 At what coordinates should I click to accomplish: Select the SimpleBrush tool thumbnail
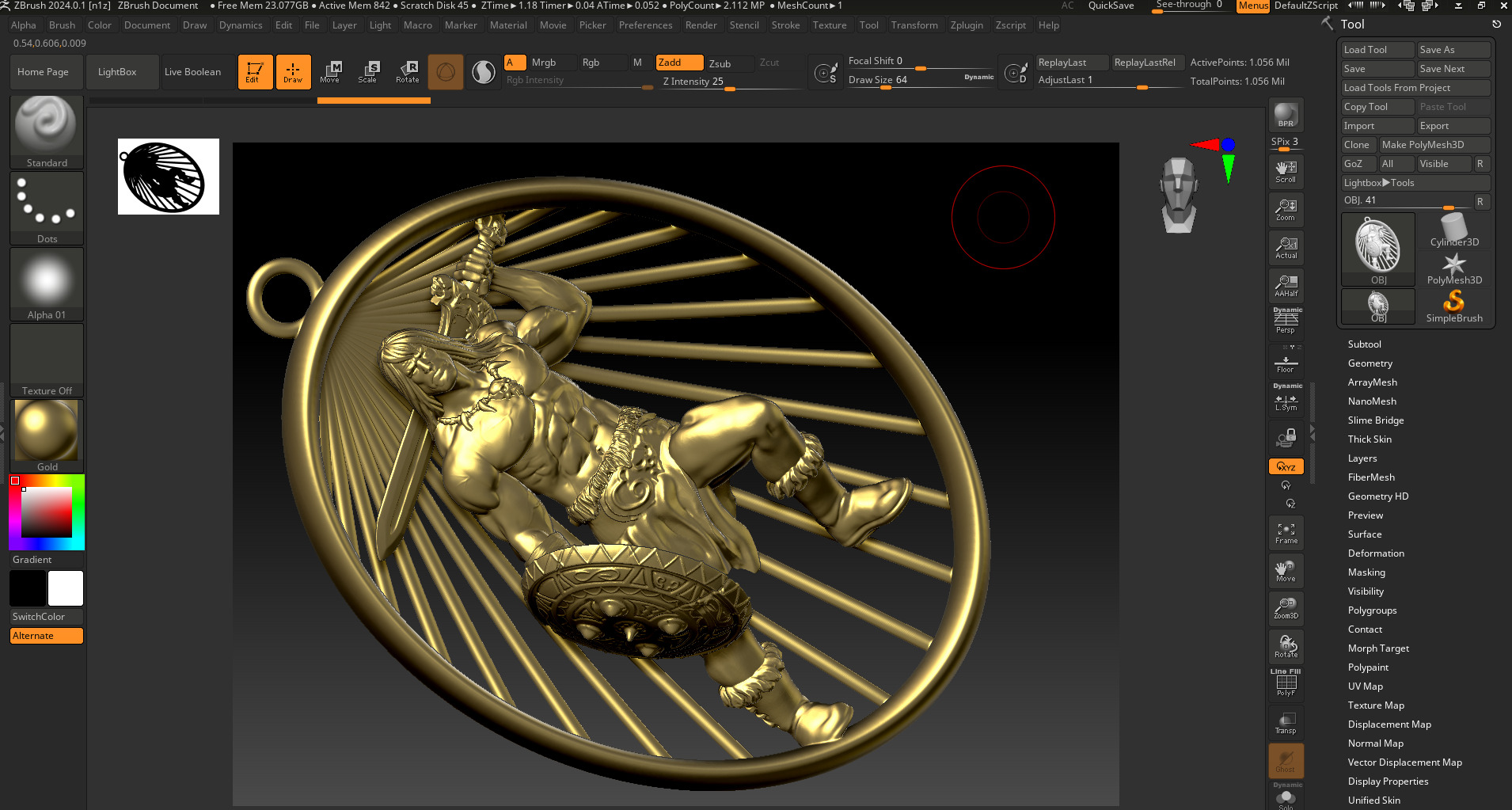pyautogui.click(x=1454, y=306)
